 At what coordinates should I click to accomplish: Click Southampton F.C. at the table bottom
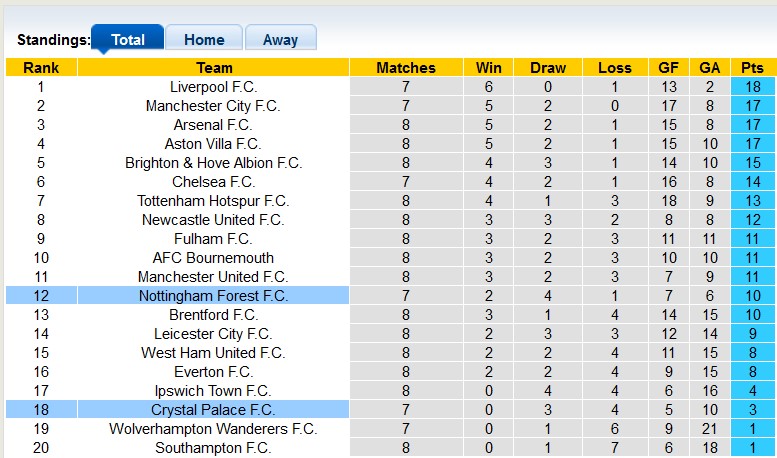point(213,448)
